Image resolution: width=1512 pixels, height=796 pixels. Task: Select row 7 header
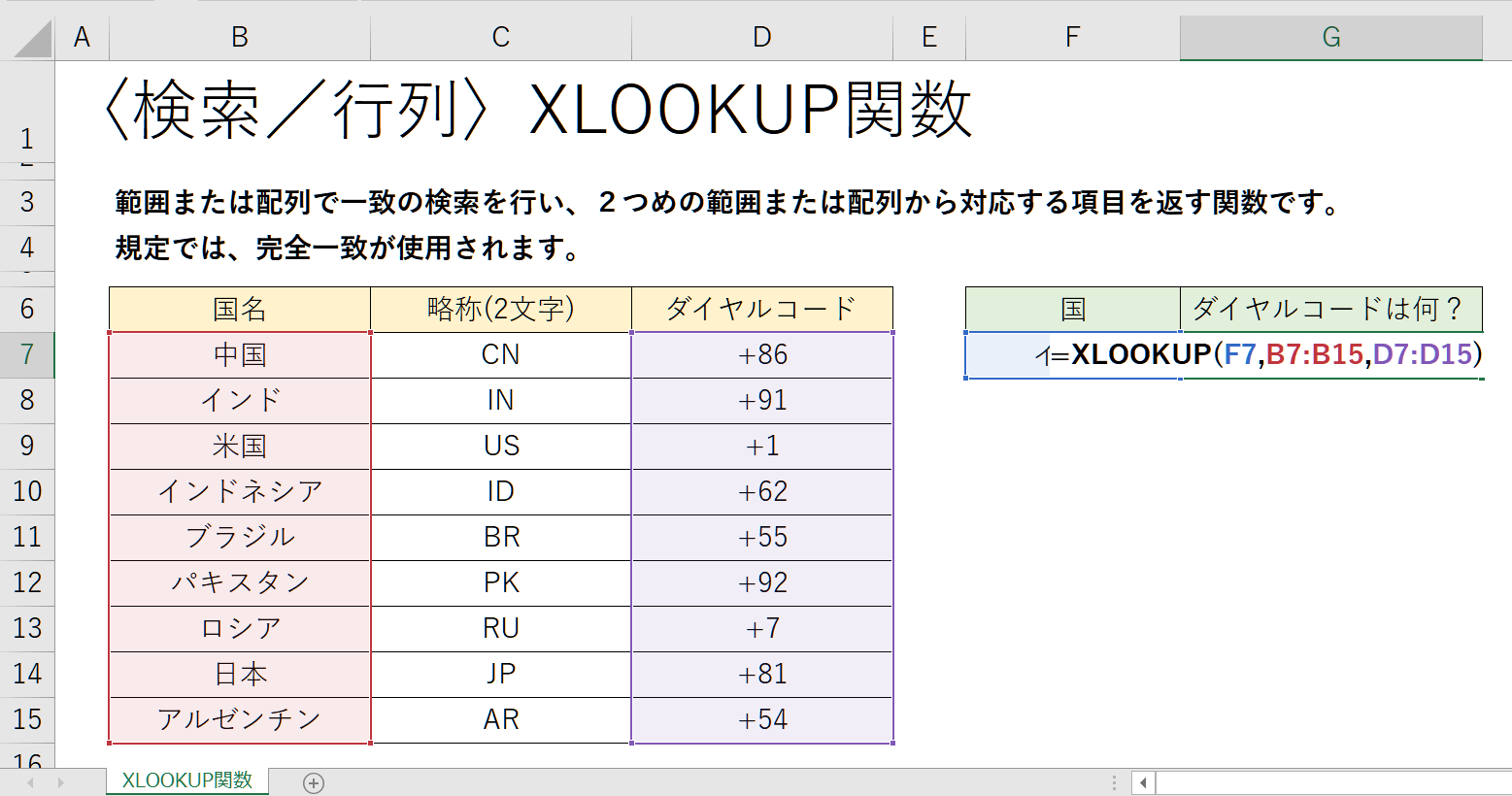tap(27, 354)
